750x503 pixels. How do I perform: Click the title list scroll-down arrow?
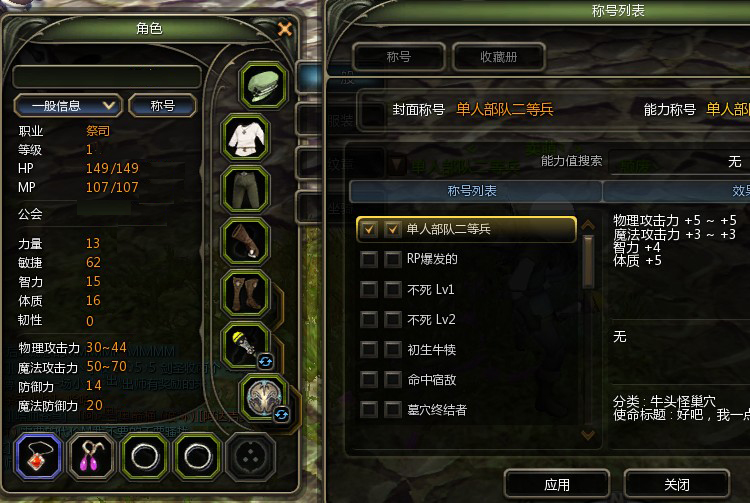click(588, 435)
